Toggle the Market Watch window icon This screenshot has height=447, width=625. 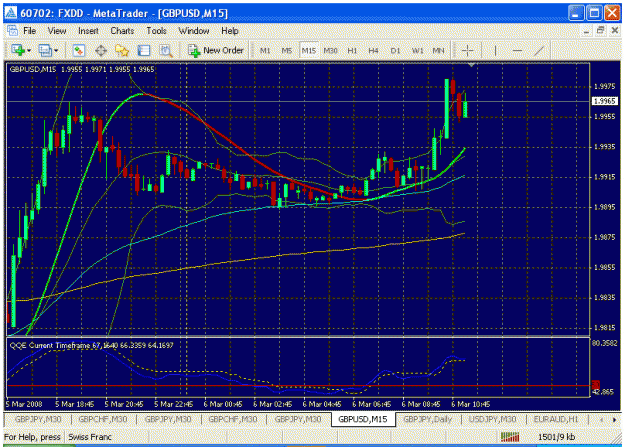pyautogui.click(x=79, y=51)
